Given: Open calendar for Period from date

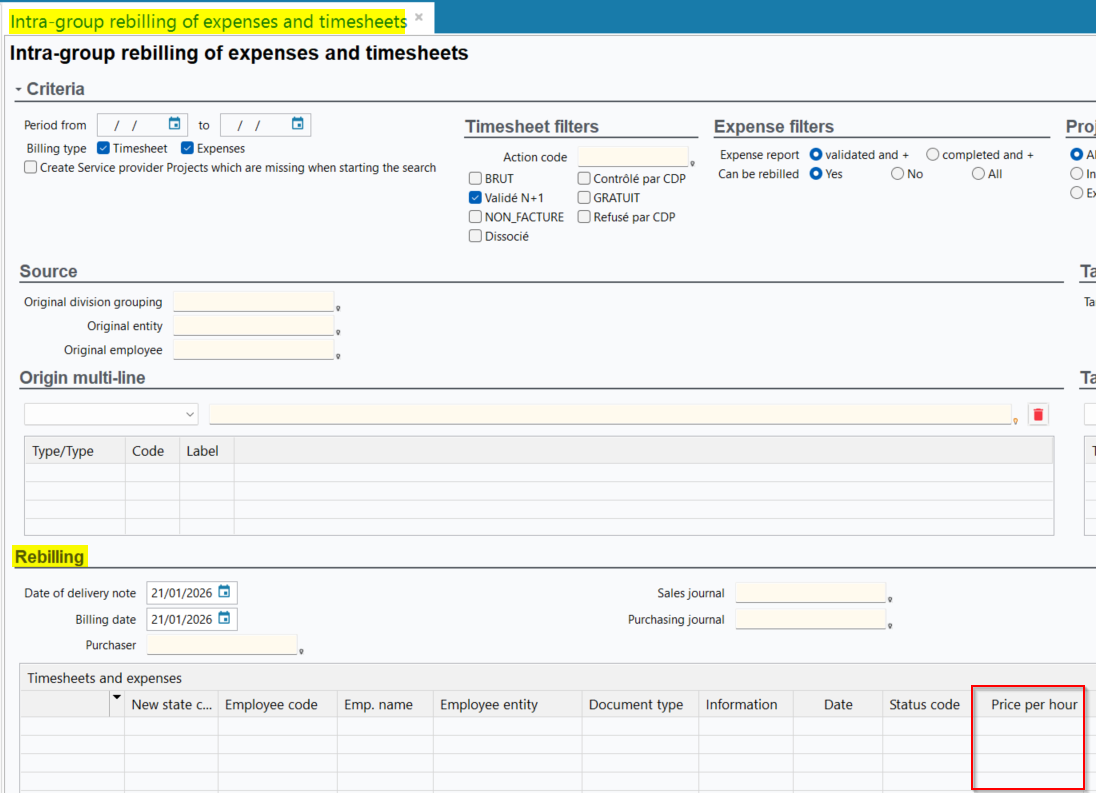Looking at the screenshot, I should pos(175,124).
